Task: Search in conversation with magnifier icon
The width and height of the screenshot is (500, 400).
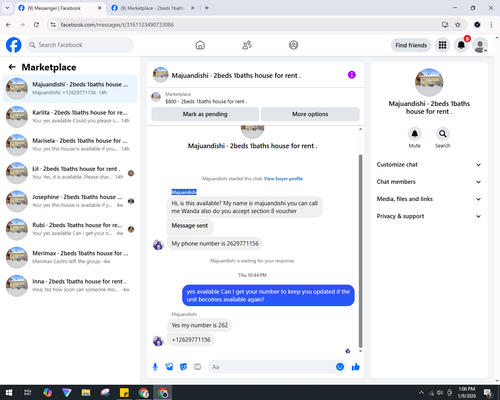Action: (442, 134)
